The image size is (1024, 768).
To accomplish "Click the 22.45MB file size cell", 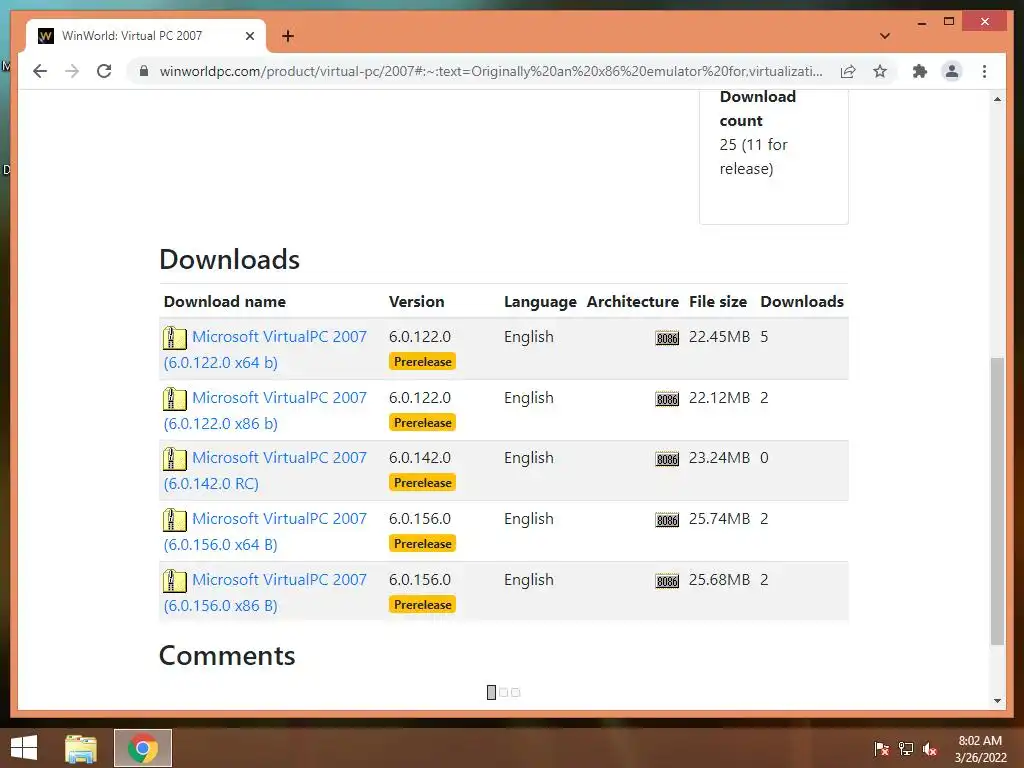I will 719,337.
